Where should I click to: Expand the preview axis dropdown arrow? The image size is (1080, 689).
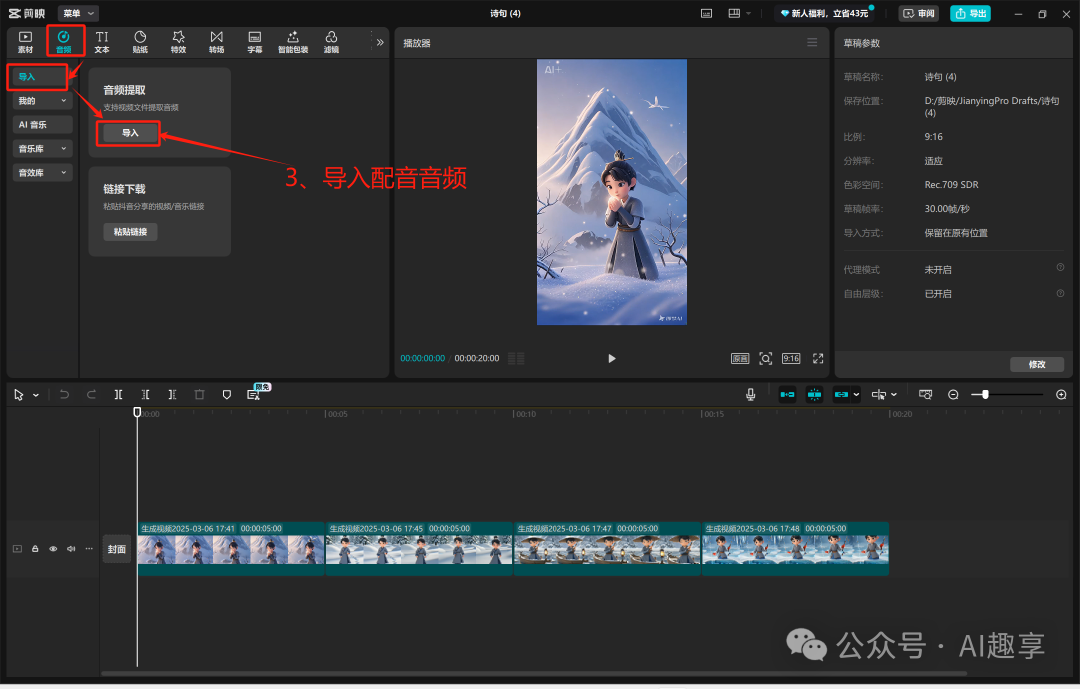tap(894, 395)
